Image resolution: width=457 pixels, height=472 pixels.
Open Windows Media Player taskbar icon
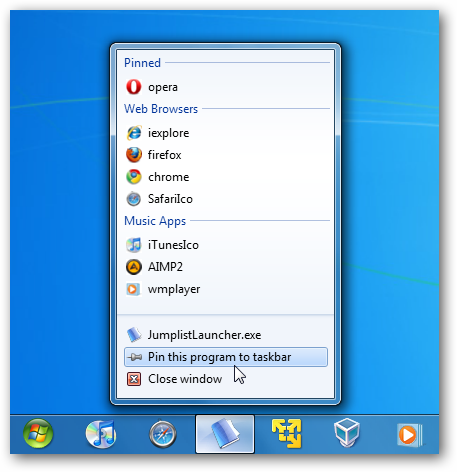tap(410, 435)
